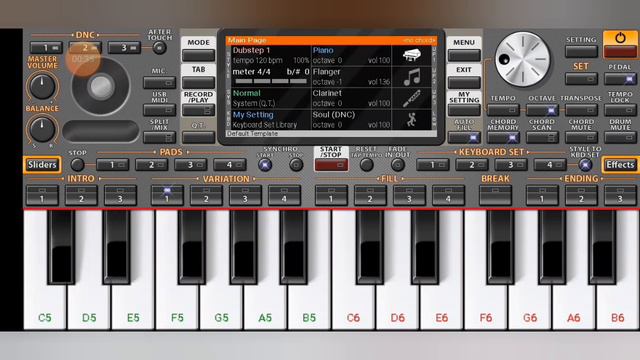
Task: Click the Setting button
Action: pos(581,51)
